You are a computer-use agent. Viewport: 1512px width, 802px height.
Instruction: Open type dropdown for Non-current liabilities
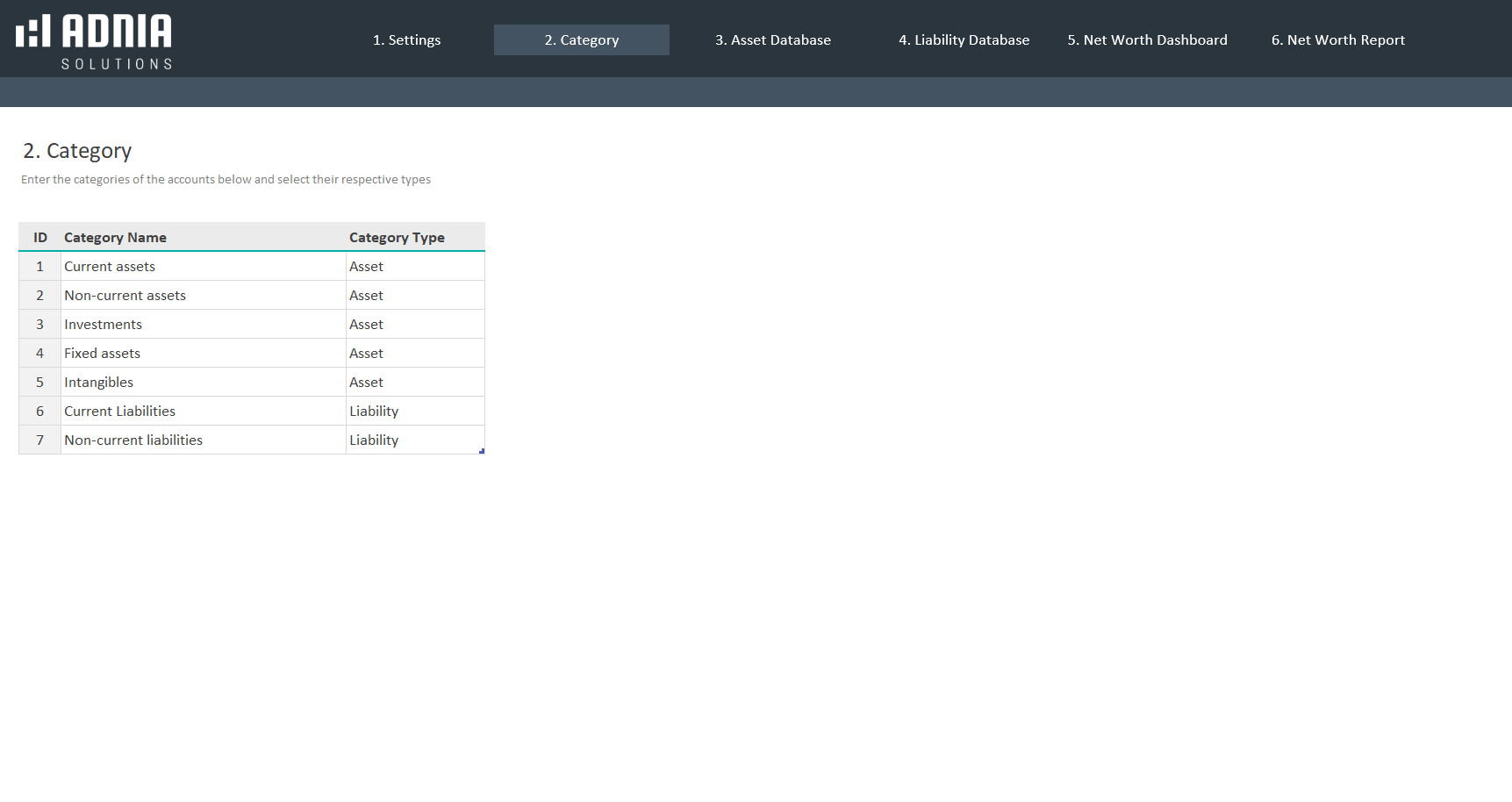pos(415,440)
